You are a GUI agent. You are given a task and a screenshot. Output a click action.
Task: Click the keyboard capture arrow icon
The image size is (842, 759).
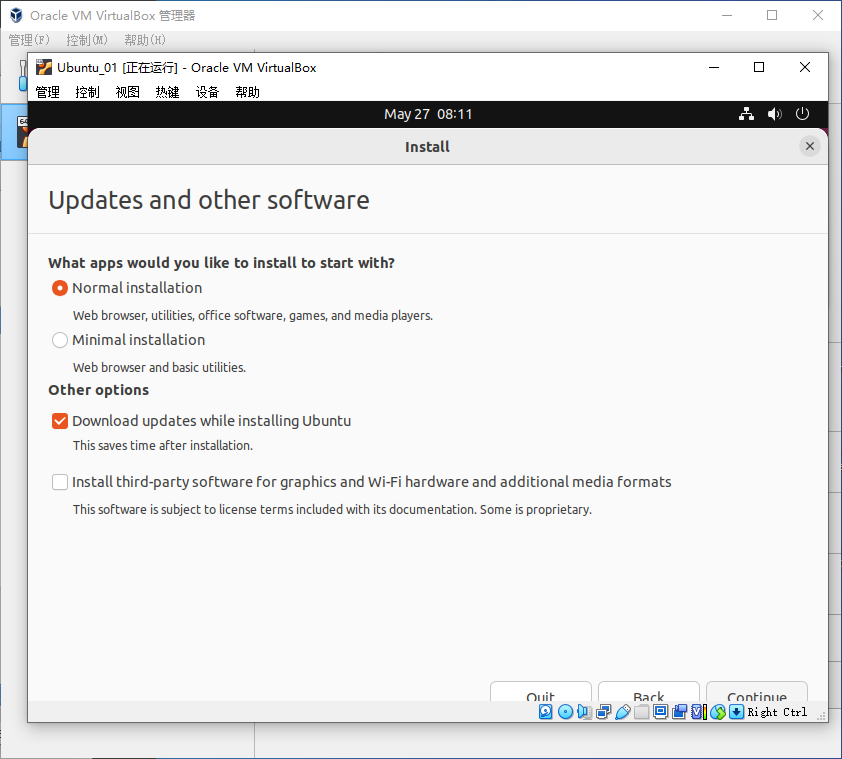[x=737, y=712]
